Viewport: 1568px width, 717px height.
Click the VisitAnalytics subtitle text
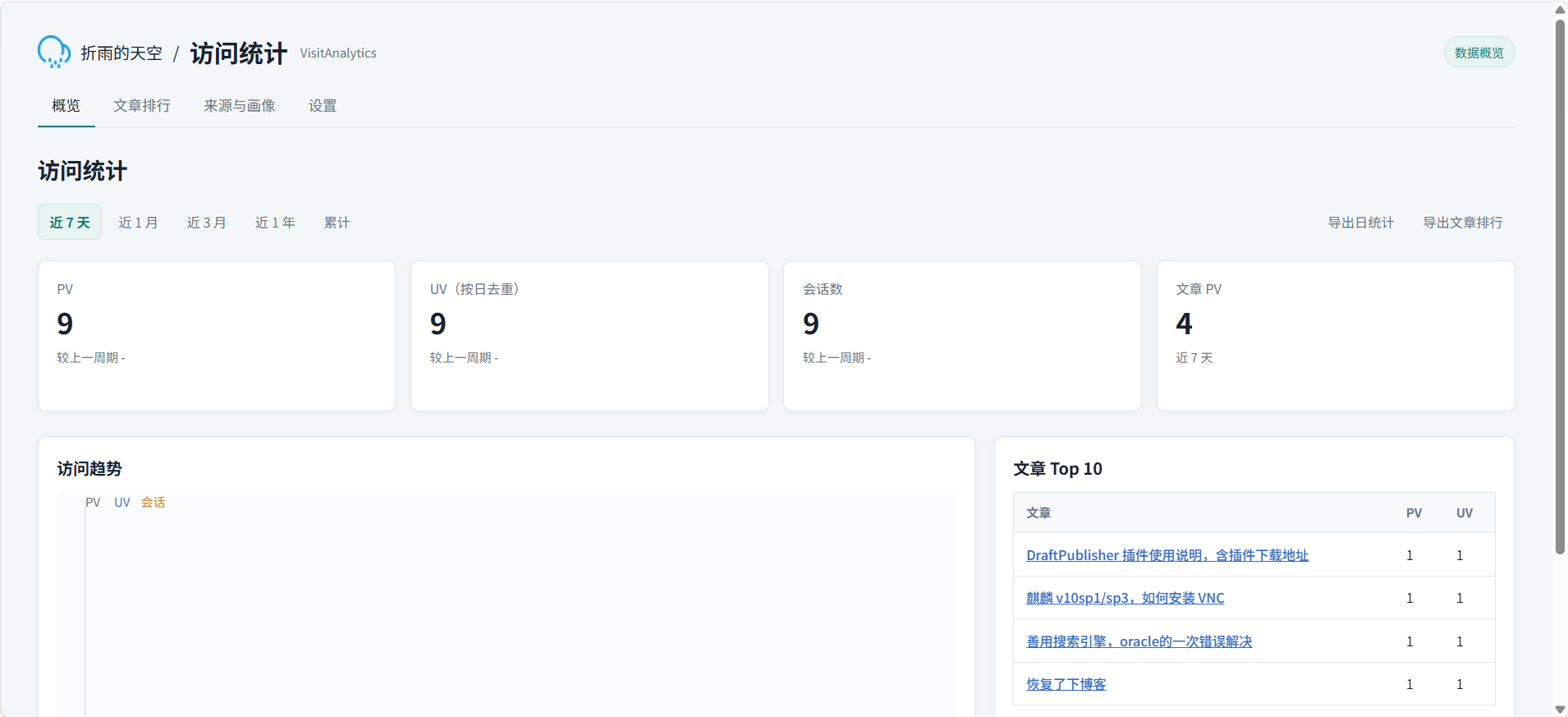click(x=338, y=53)
